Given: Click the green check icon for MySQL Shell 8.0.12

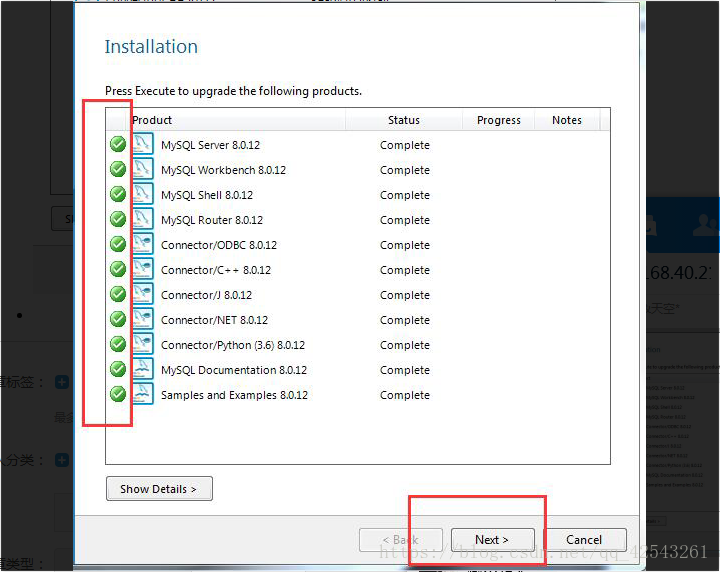Looking at the screenshot, I should point(118,194).
